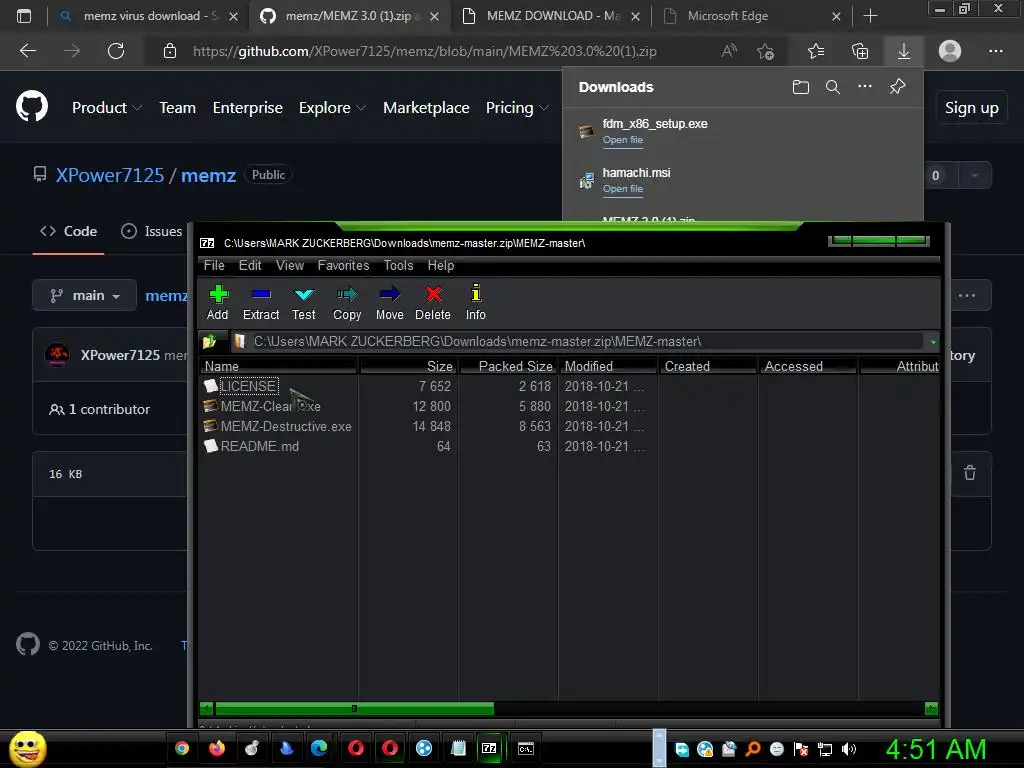Click the Copy icon in 7-Zip toolbar
Screen dimensions: 1024x768
[347, 295]
